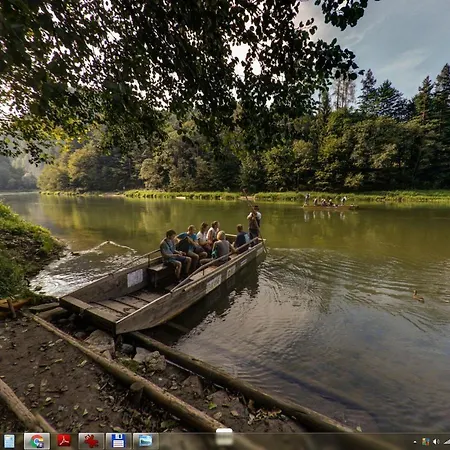
Task: Open Adobe Acrobat Reader from taskbar
Action: click(x=64, y=441)
